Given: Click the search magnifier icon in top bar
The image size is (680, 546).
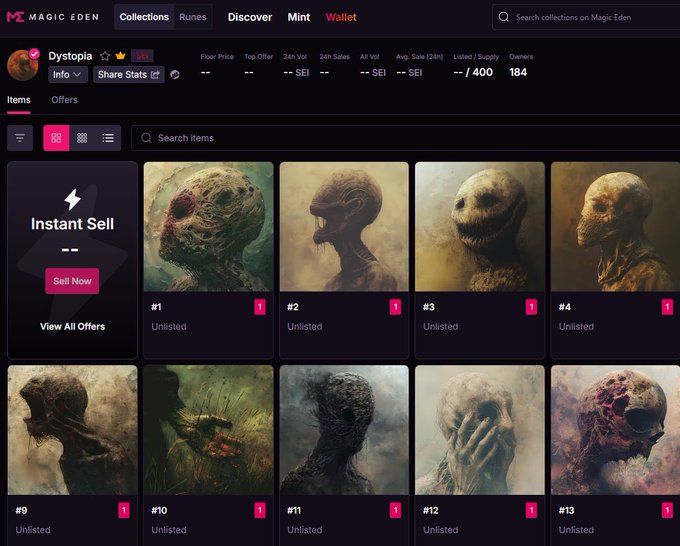Looking at the screenshot, I should click(503, 17).
